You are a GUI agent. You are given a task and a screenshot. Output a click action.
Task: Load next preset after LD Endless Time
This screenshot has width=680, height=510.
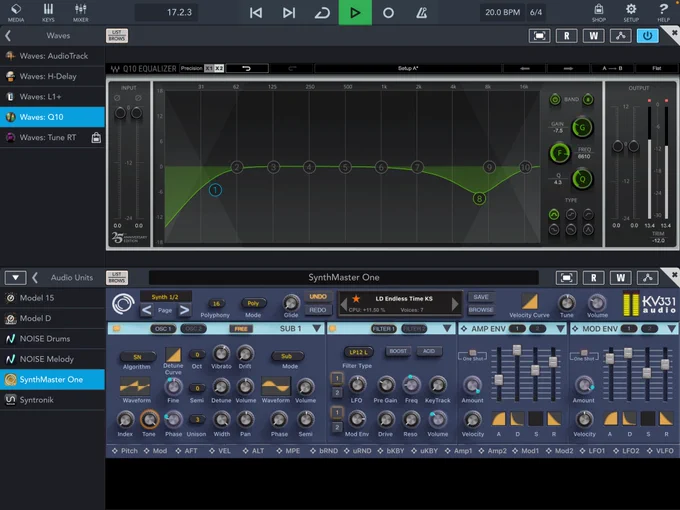[454, 304]
